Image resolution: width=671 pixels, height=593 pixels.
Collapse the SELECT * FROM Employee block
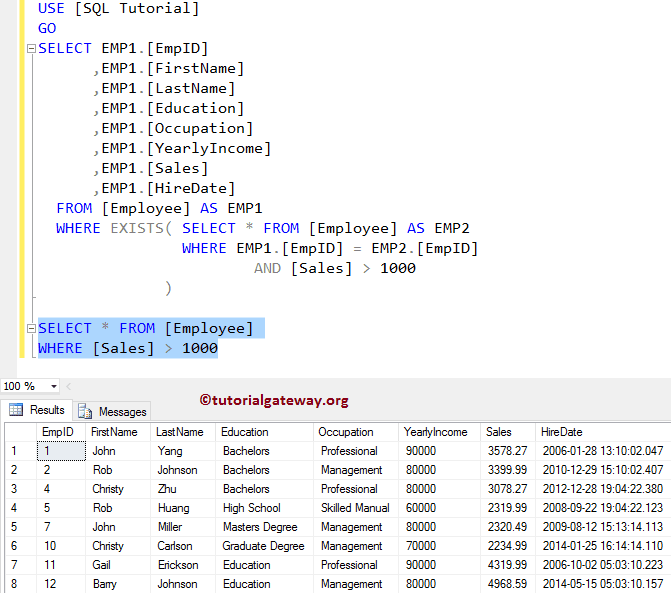pyautogui.click(x=31, y=329)
